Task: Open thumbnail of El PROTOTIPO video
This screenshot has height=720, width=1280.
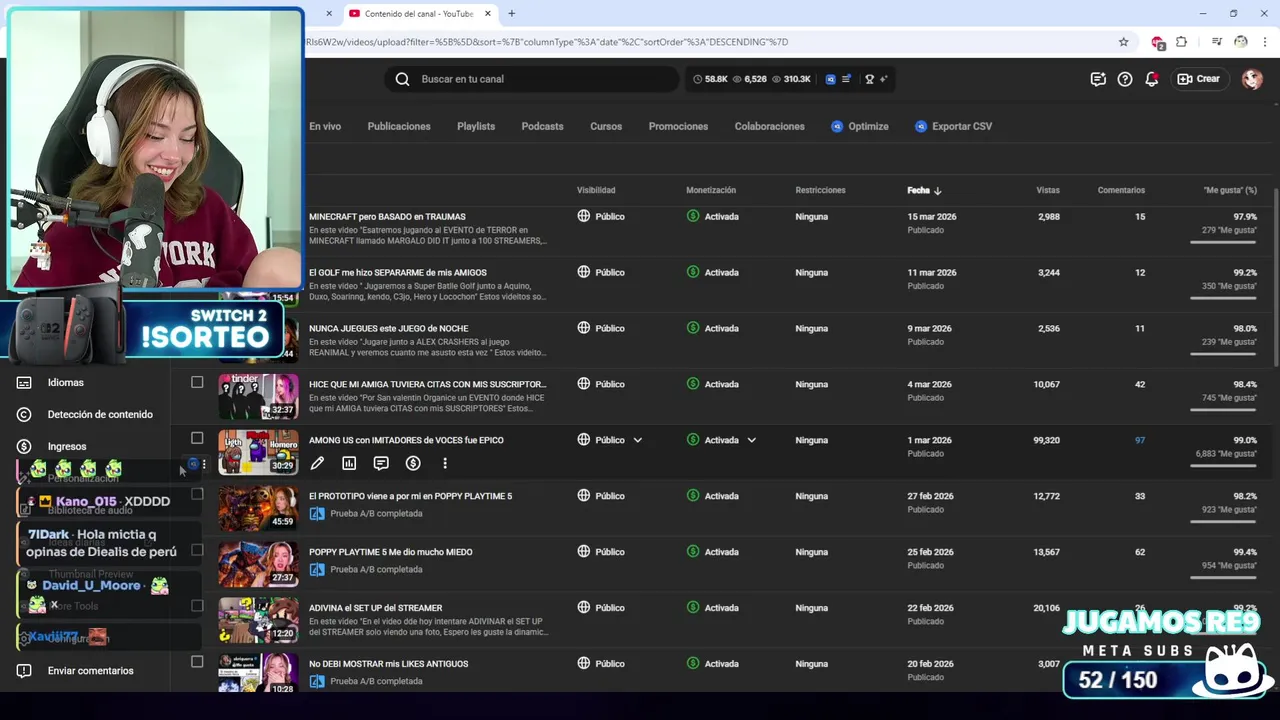Action: (258, 508)
